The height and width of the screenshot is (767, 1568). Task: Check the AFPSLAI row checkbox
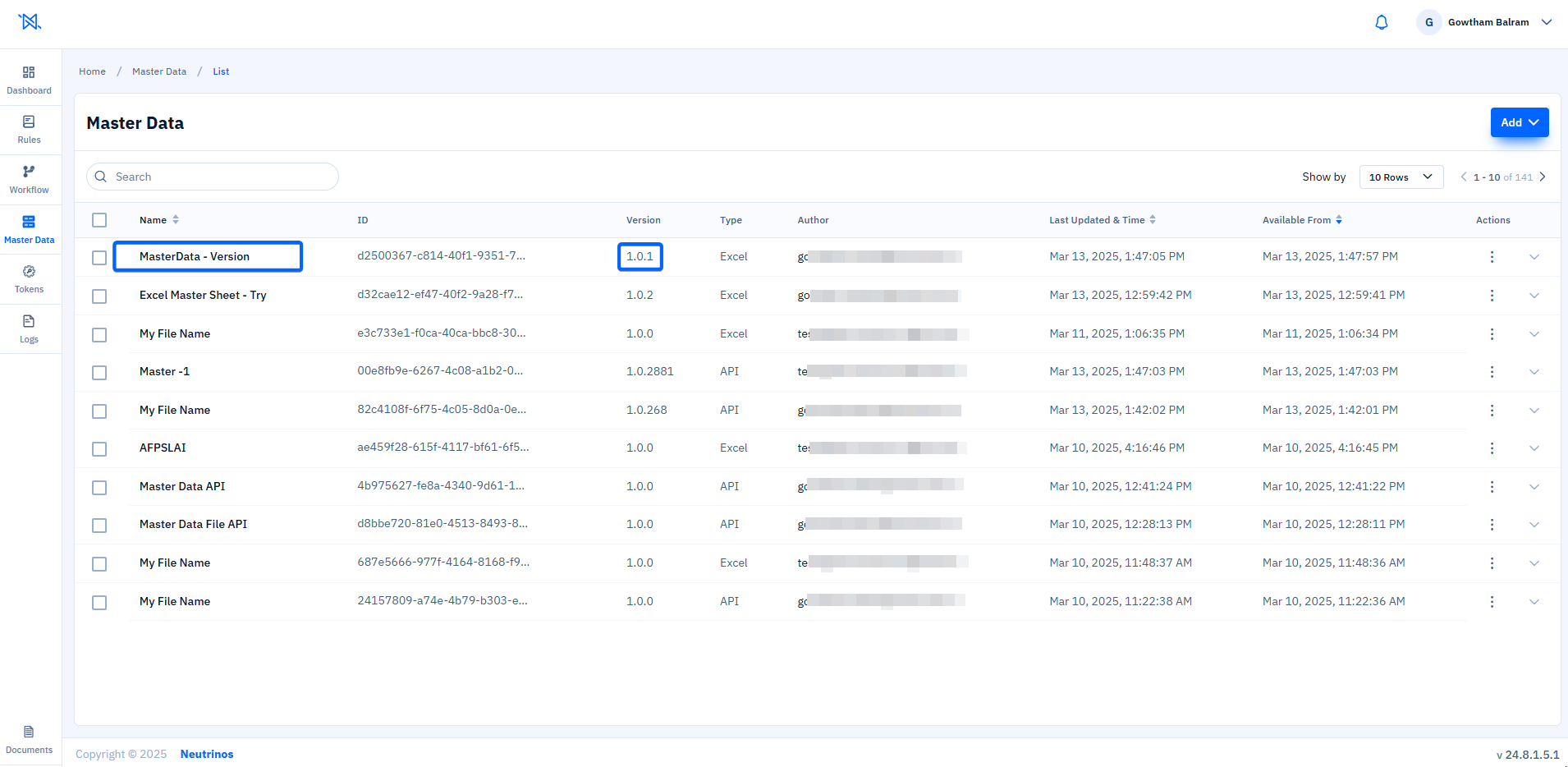99,449
